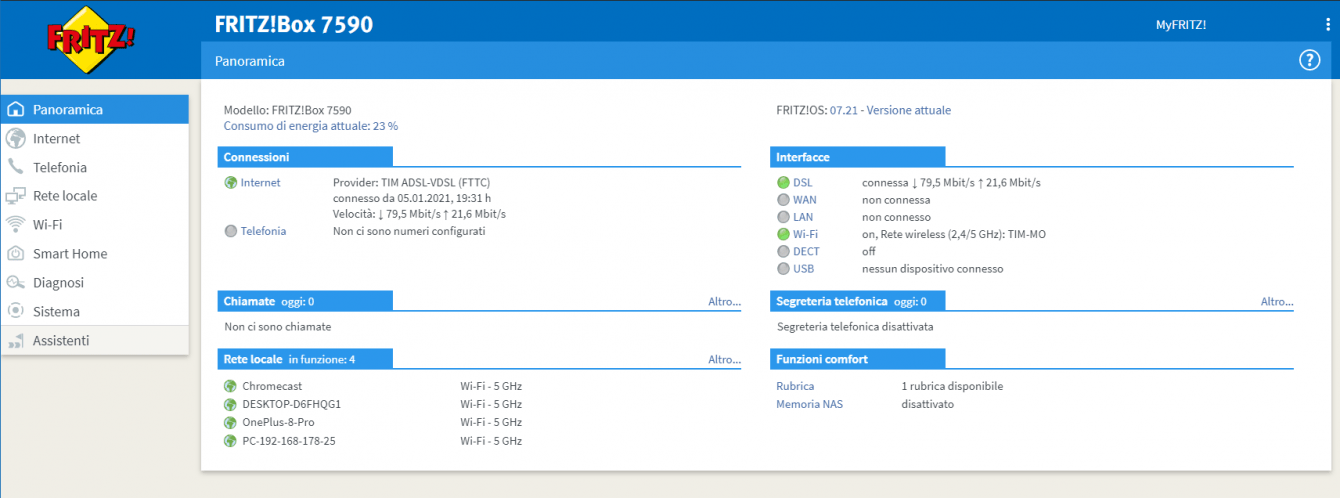Open the DECT interface link

coord(806,251)
